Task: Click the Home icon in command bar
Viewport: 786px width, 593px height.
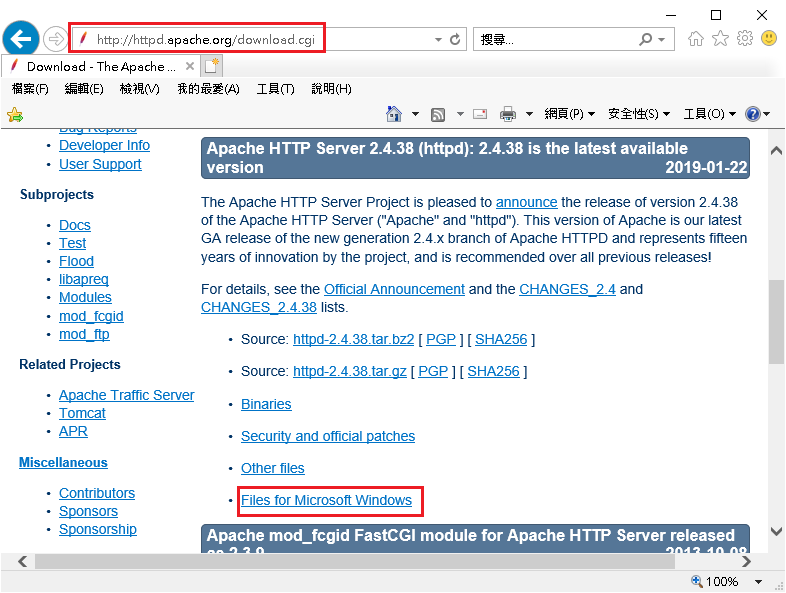Action: click(x=394, y=114)
